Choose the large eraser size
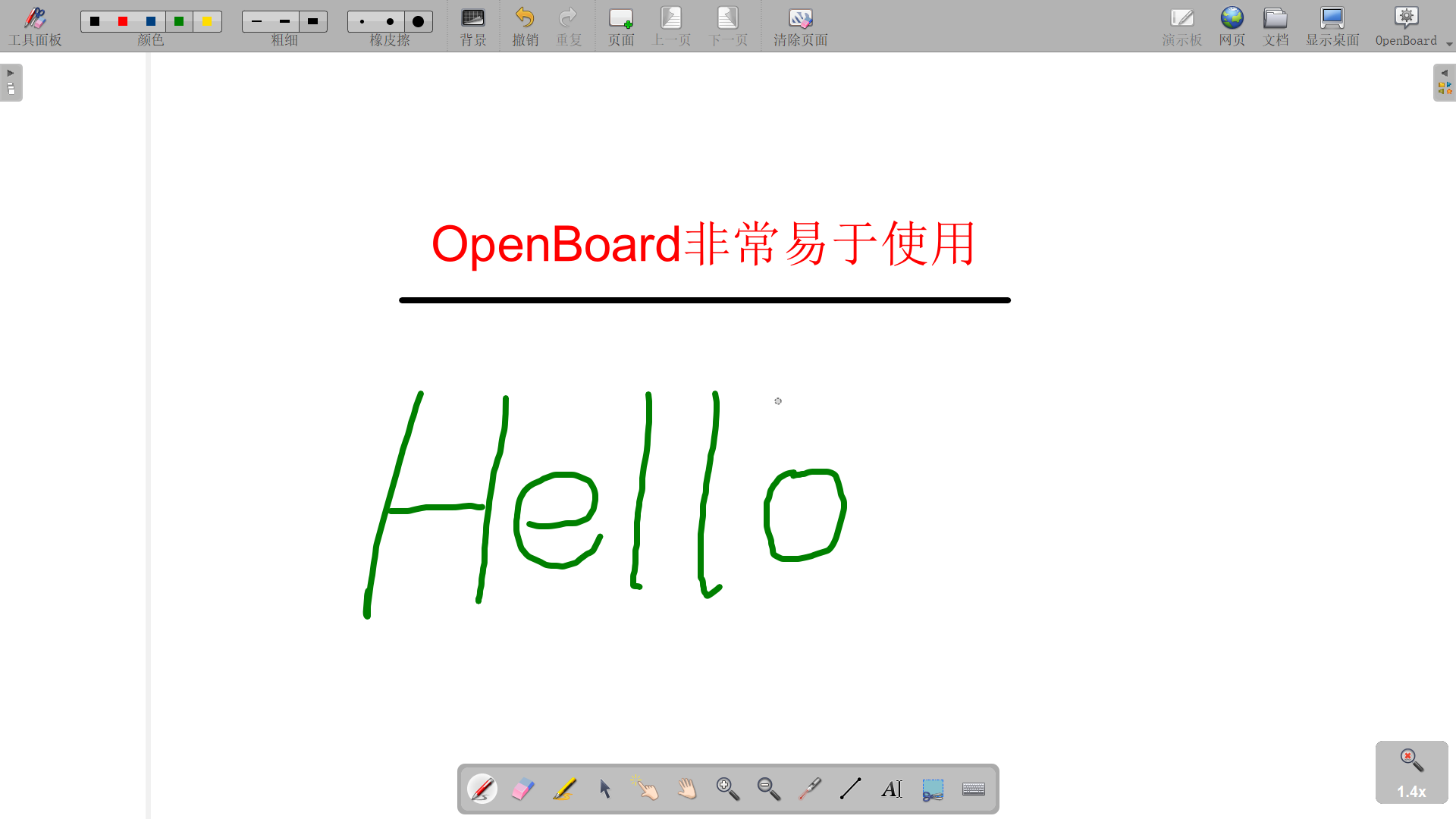 418,21
